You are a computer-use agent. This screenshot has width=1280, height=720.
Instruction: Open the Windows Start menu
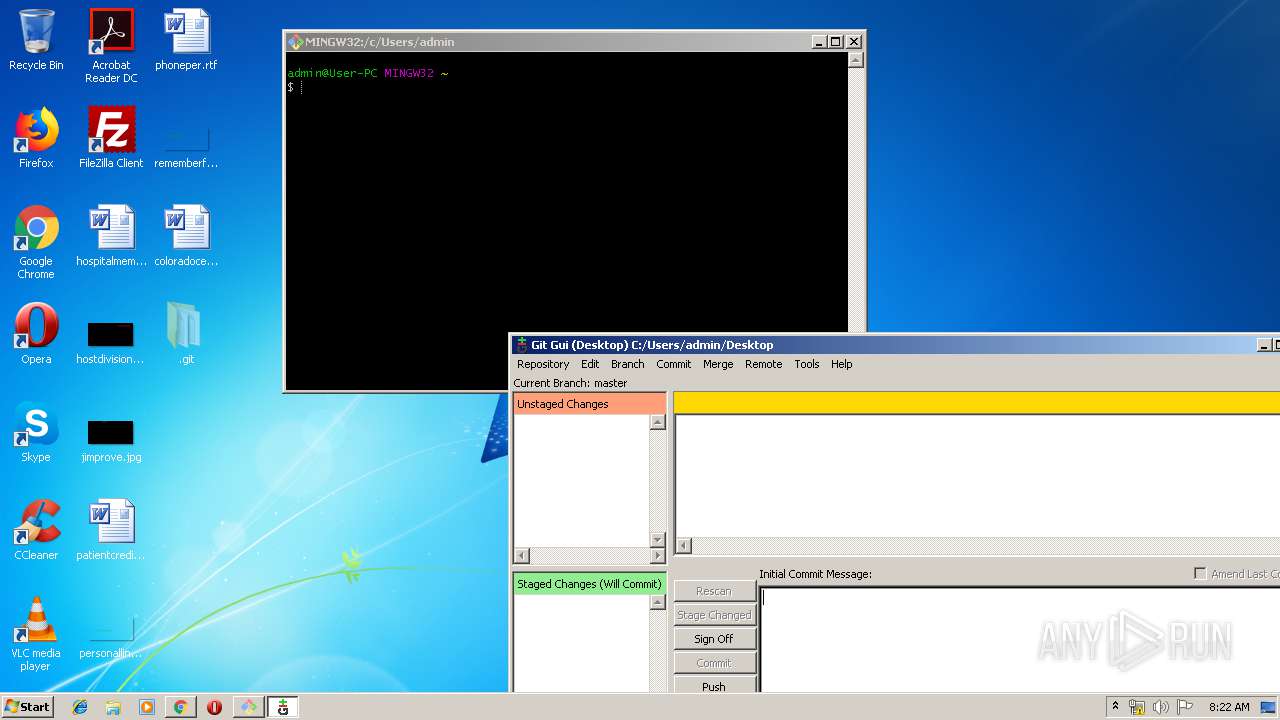pos(27,707)
